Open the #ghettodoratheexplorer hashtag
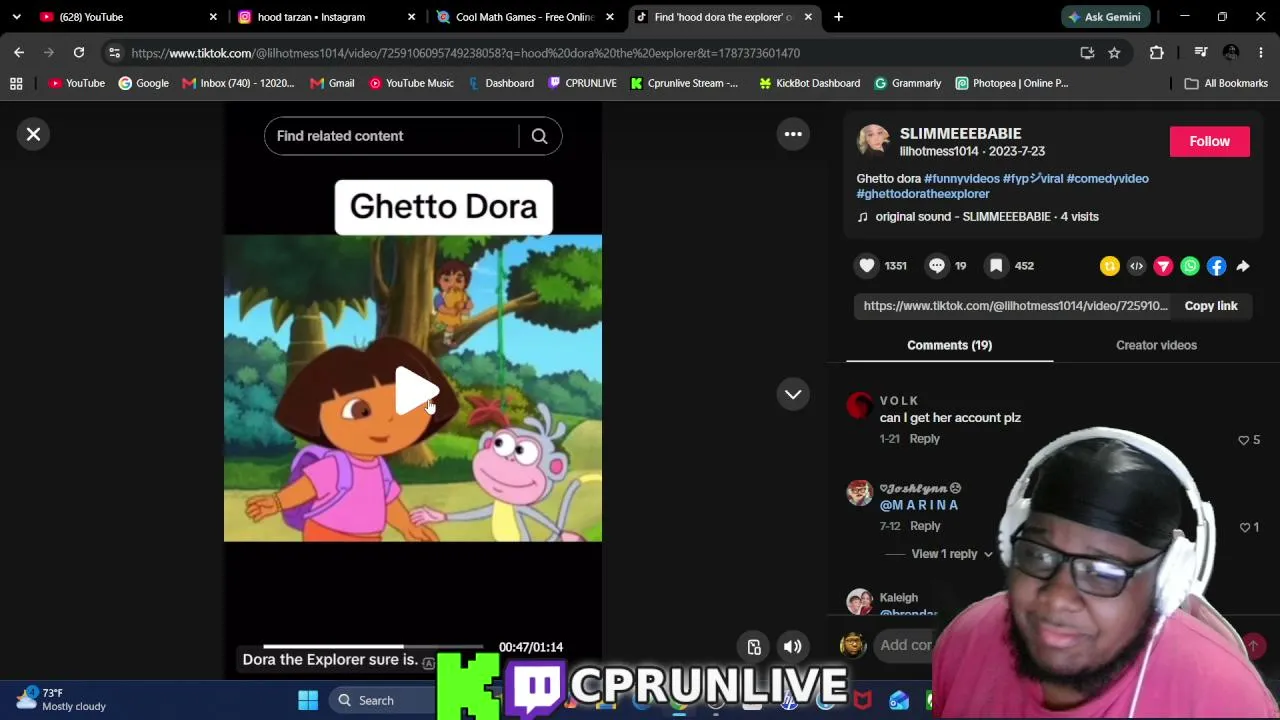This screenshot has width=1280, height=720. 923,194
